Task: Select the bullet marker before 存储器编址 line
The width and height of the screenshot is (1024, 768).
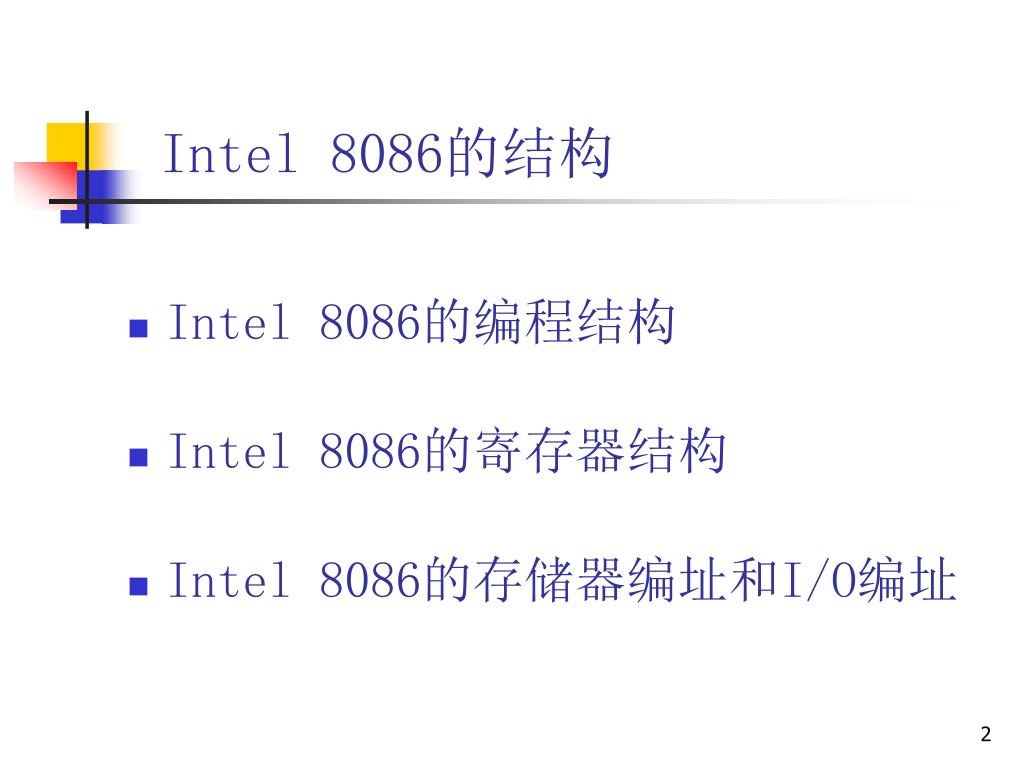Action: (x=138, y=586)
